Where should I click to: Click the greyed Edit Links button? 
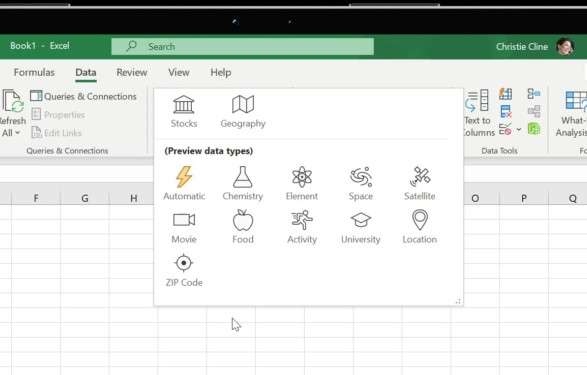click(x=57, y=132)
